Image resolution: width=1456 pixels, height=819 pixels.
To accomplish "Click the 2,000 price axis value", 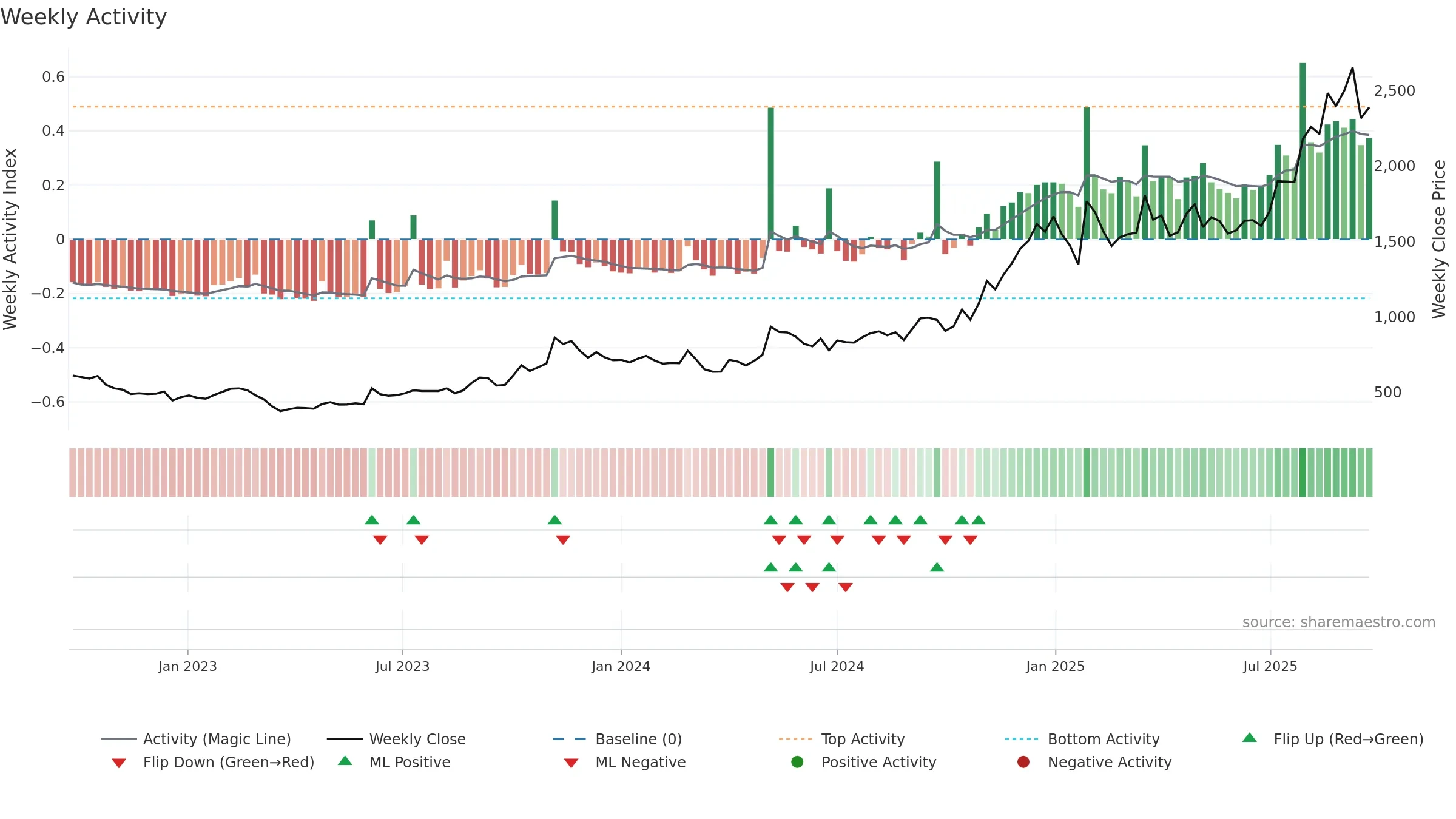I will [1394, 166].
